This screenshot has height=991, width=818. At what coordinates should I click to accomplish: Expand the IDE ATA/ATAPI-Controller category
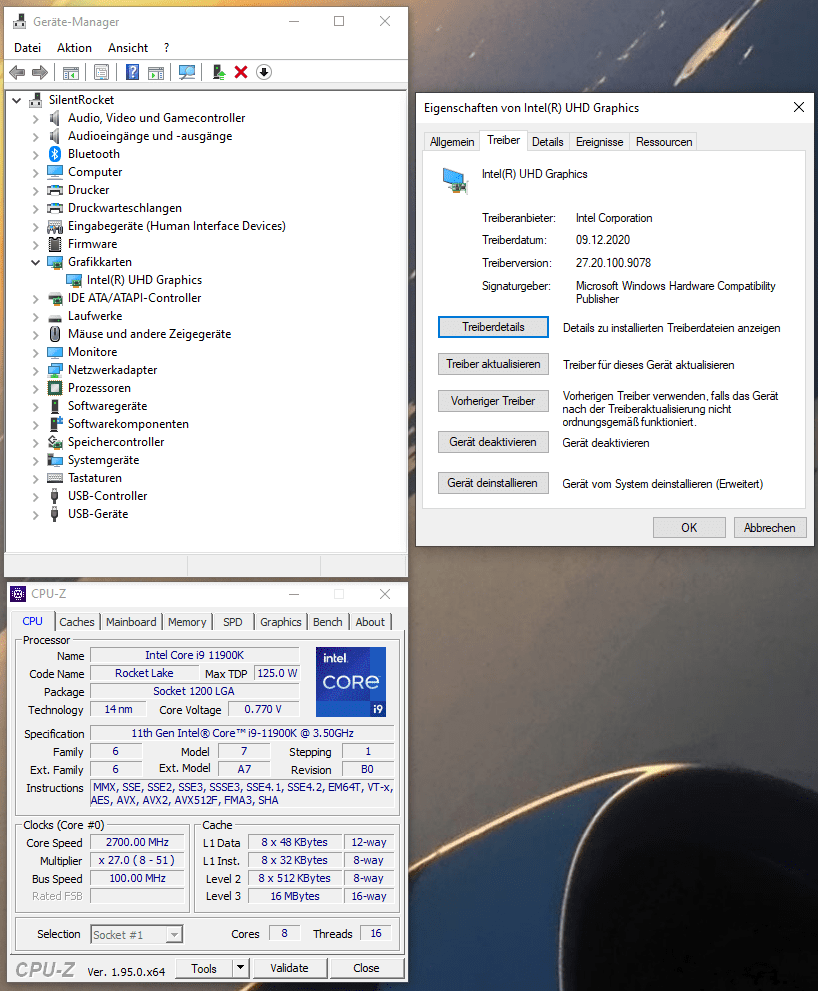pyautogui.click(x=35, y=298)
